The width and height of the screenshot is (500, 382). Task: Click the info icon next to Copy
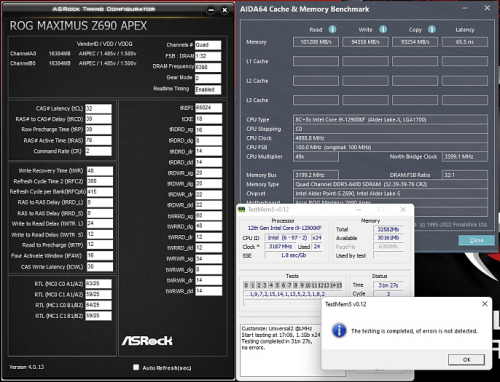pos(432,29)
